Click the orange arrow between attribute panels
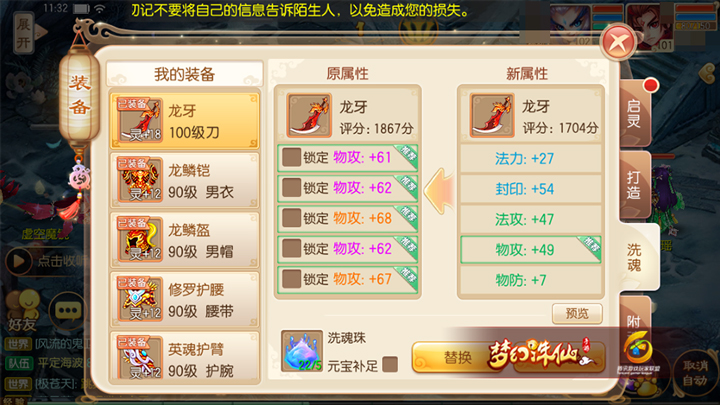Viewport: 720px width, 405px height. click(439, 191)
